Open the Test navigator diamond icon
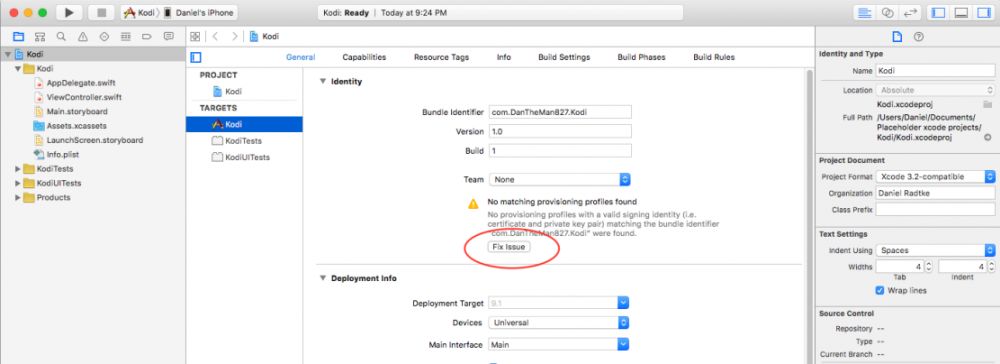1000x364 pixels. pos(105,36)
